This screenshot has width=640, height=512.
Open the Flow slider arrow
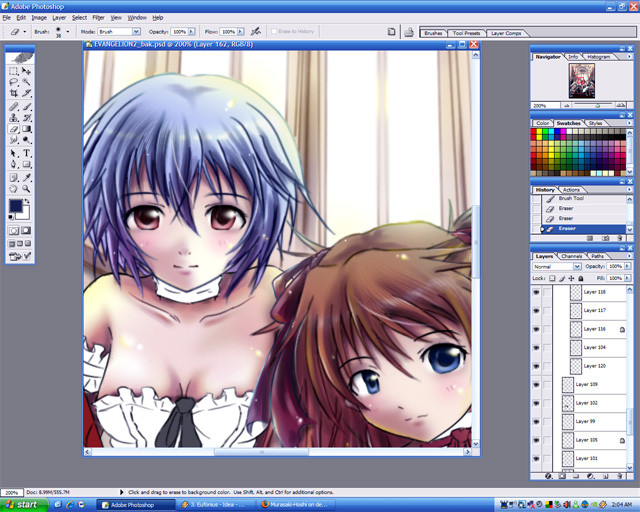coord(241,31)
